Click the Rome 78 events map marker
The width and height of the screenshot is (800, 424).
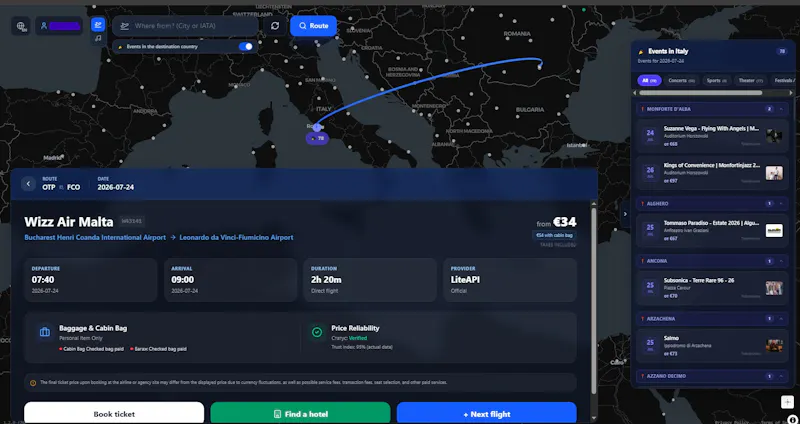[x=317, y=138]
